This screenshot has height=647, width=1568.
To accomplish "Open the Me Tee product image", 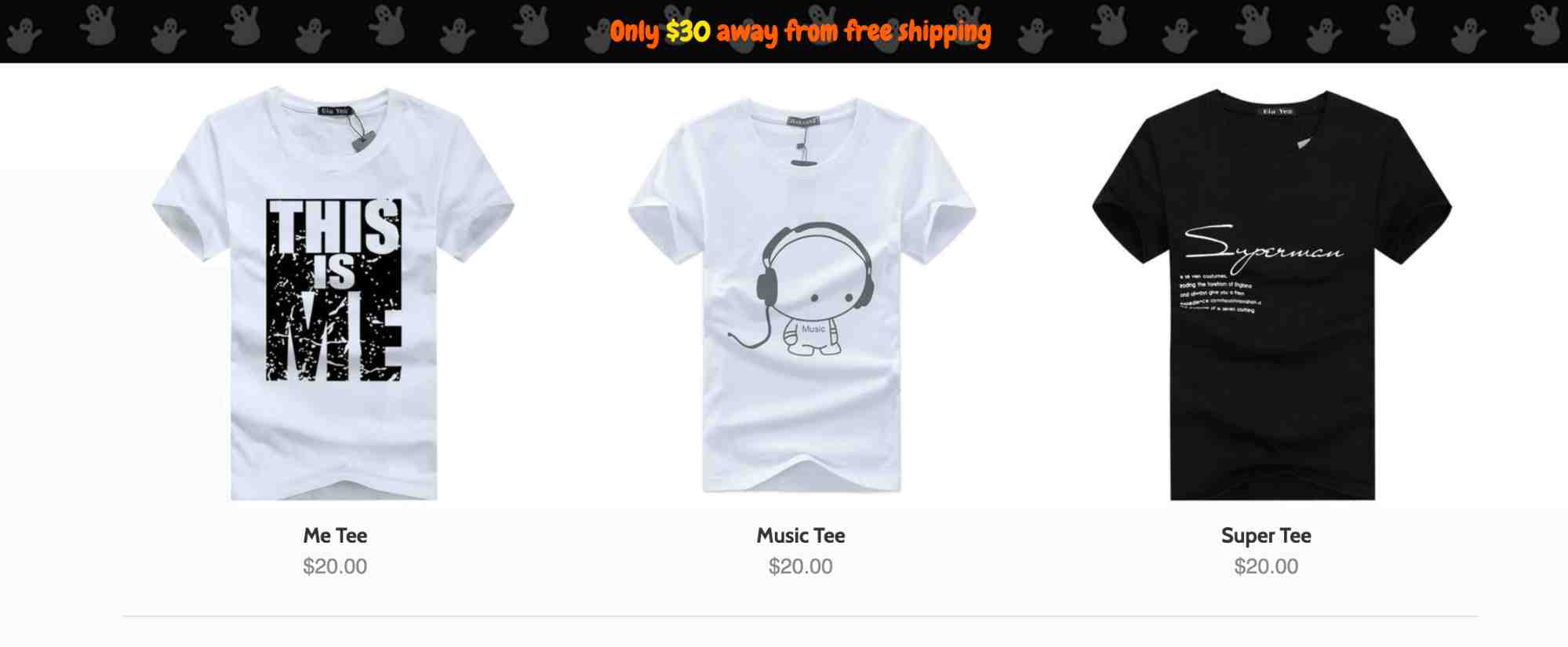I will tap(334, 293).
